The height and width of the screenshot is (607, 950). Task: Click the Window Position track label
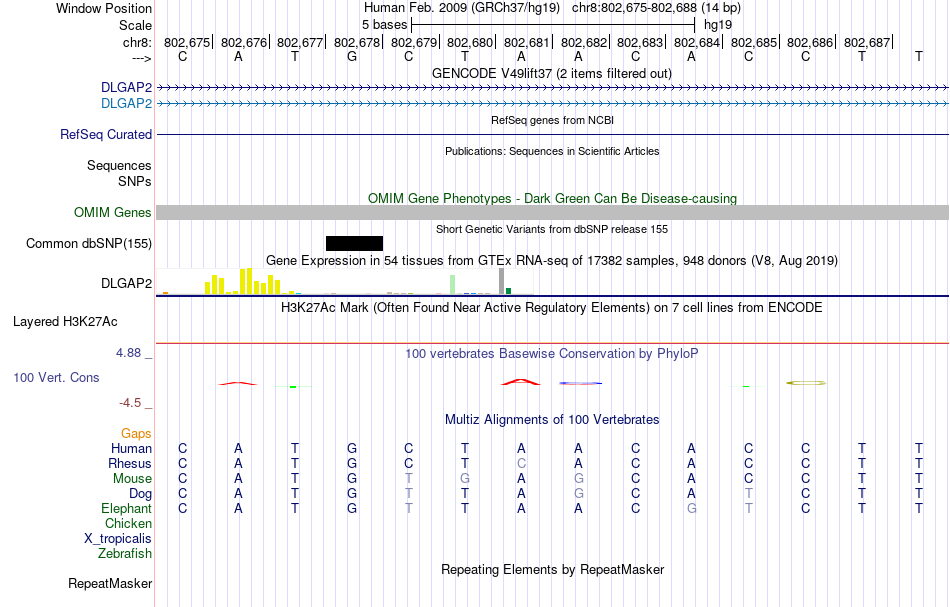(x=104, y=8)
